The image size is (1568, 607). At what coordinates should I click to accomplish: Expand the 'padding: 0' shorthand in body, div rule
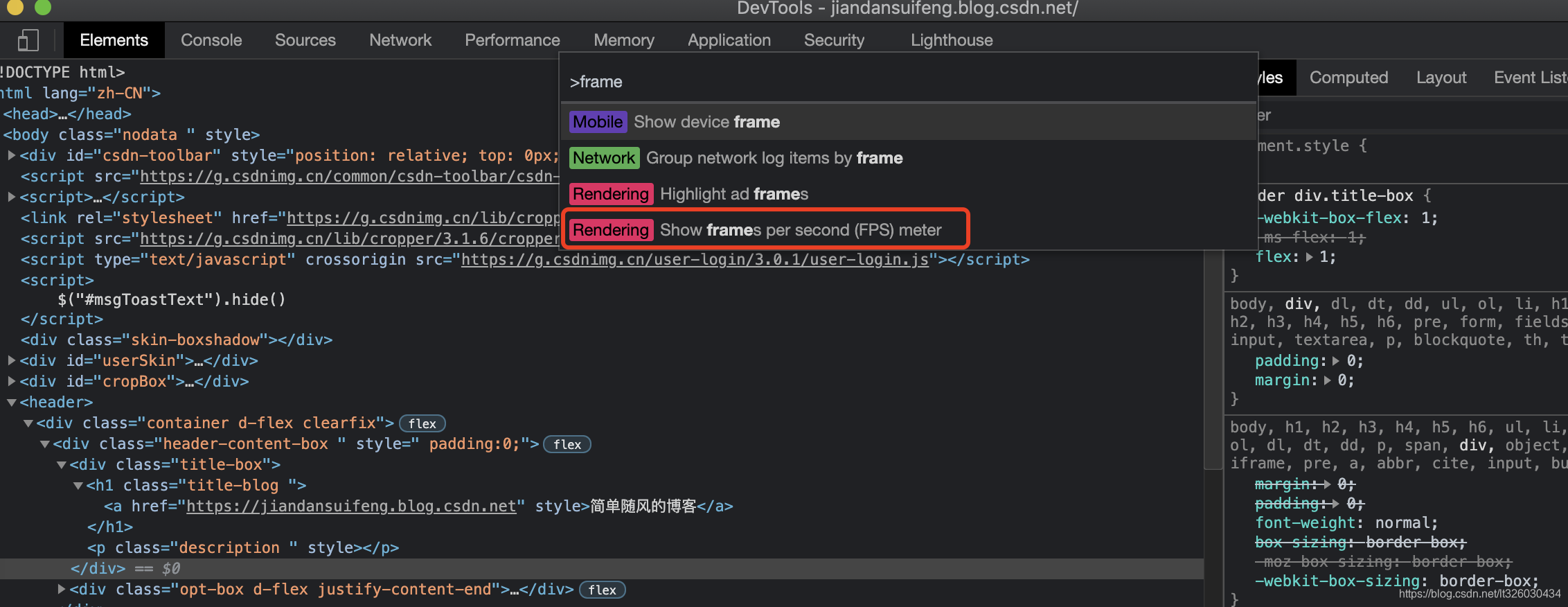1335,361
